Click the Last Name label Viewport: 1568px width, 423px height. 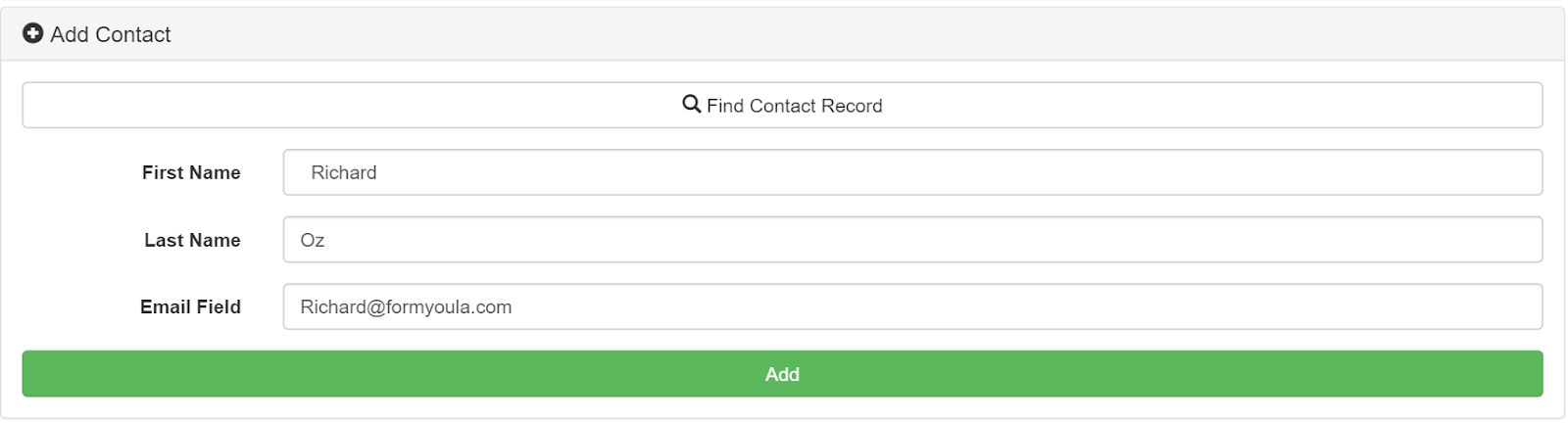[192, 240]
